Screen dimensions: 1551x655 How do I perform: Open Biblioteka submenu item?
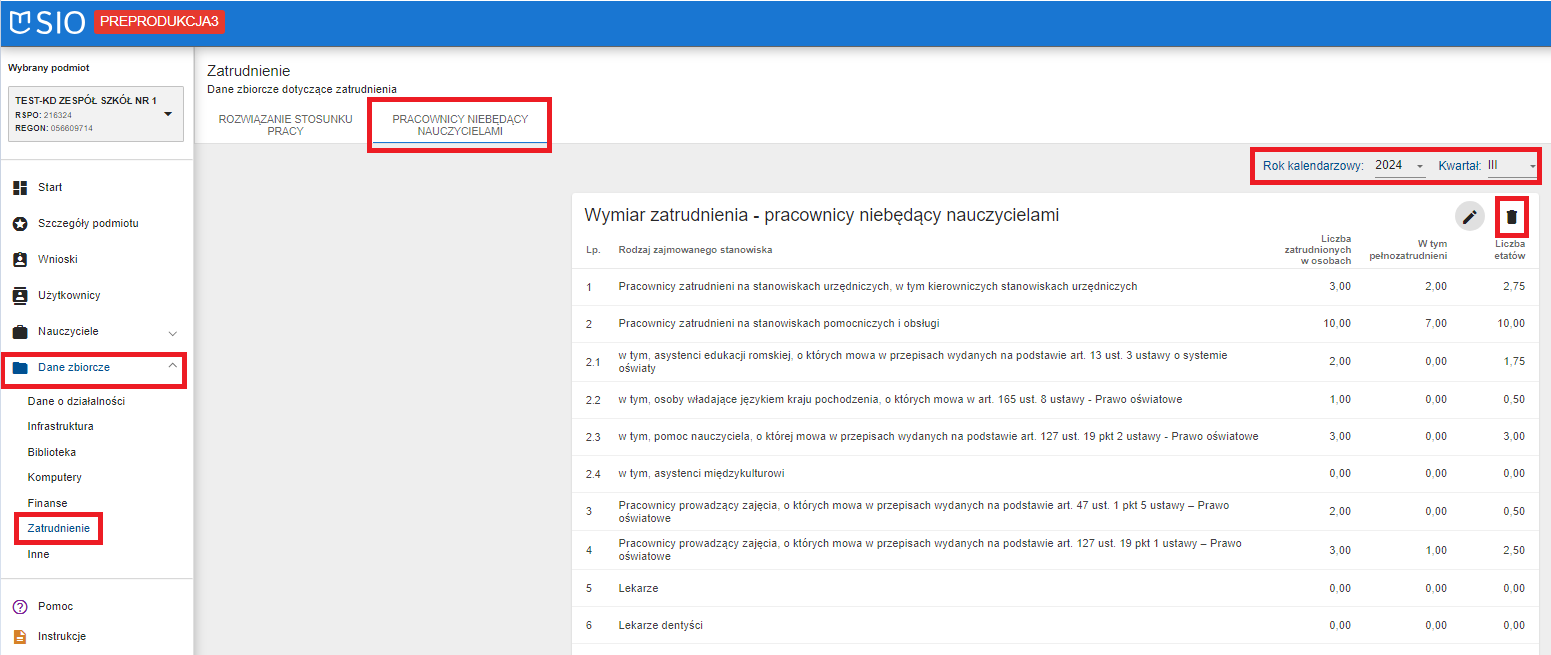click(52, 452)
